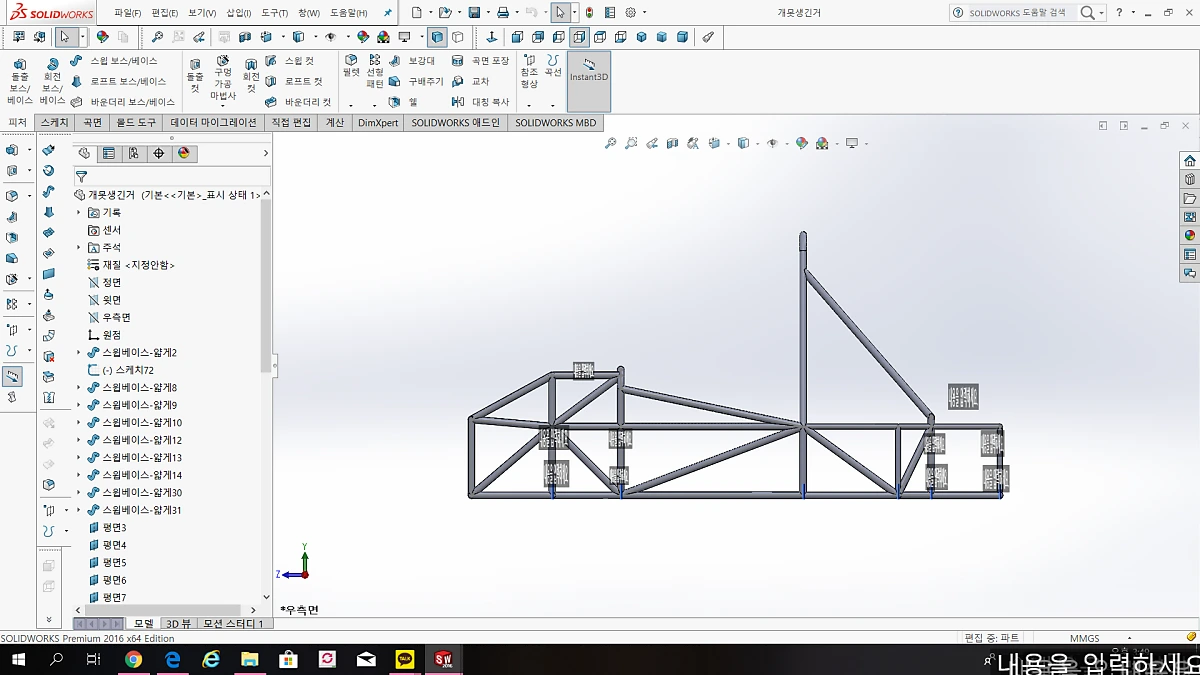Open Chrome from the Windows taskbar
Viewport: 1200px width, 675px height.
tap(133, 659)
